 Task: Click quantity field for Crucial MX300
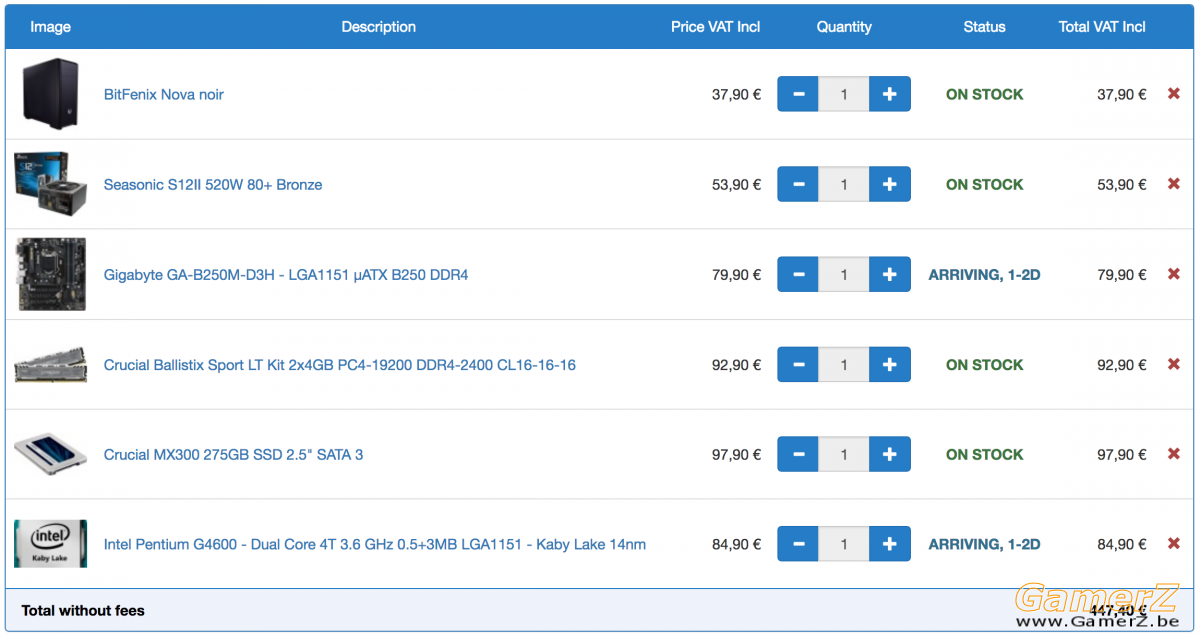[844, 454]
